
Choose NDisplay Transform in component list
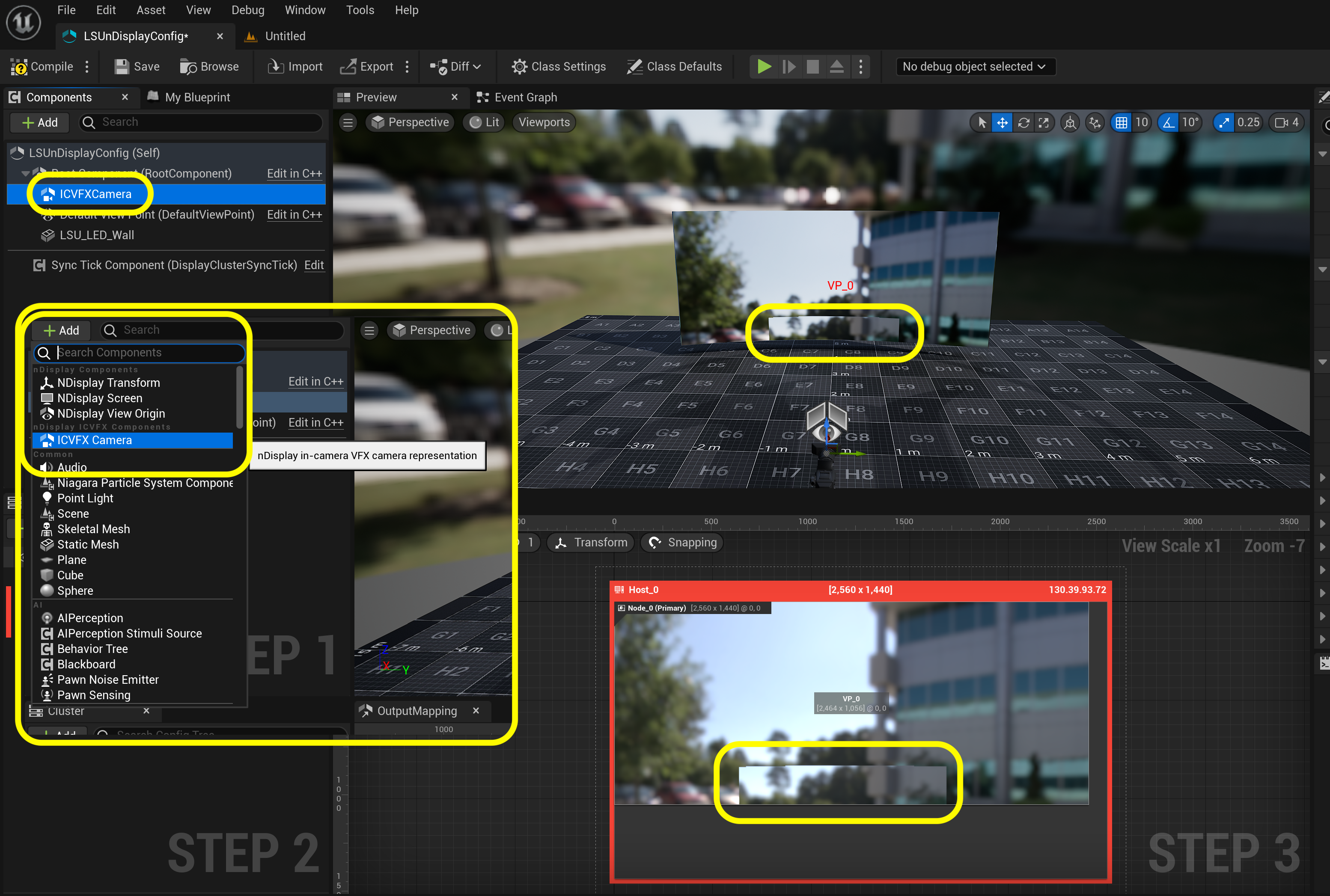(x=108, y=383)
